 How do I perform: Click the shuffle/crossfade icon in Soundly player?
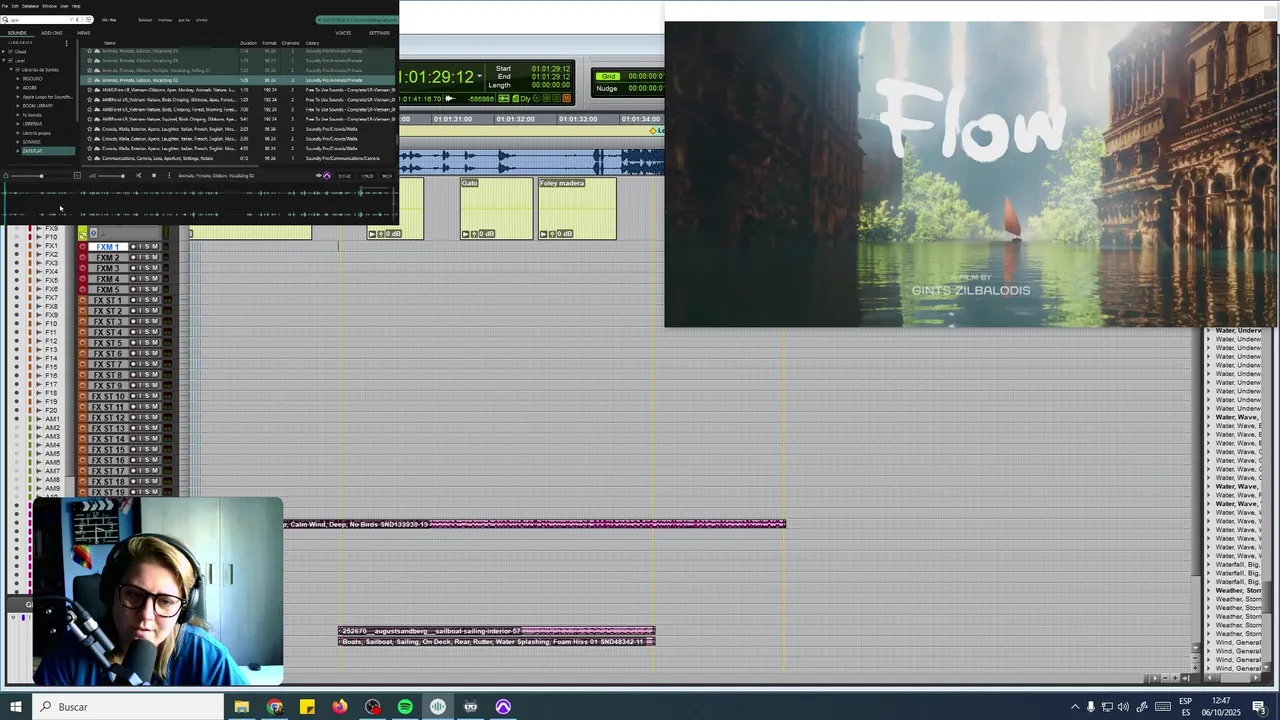click(139, 176)
